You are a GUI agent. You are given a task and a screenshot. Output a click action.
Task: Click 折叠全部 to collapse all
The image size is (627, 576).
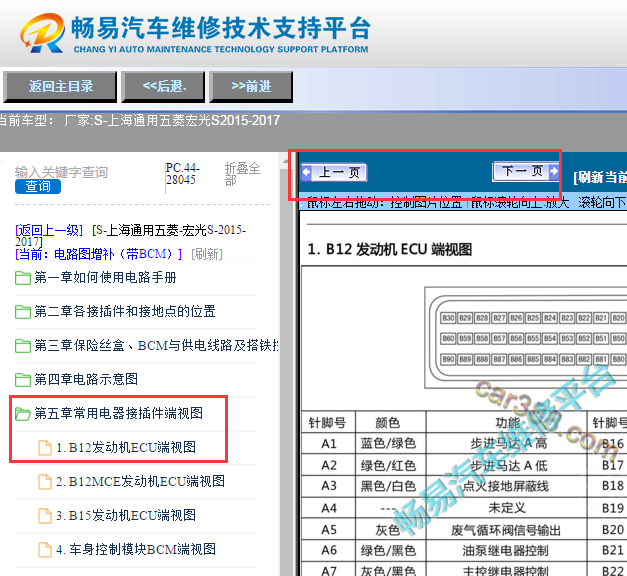pyautogui.click(x=242, y=174)
